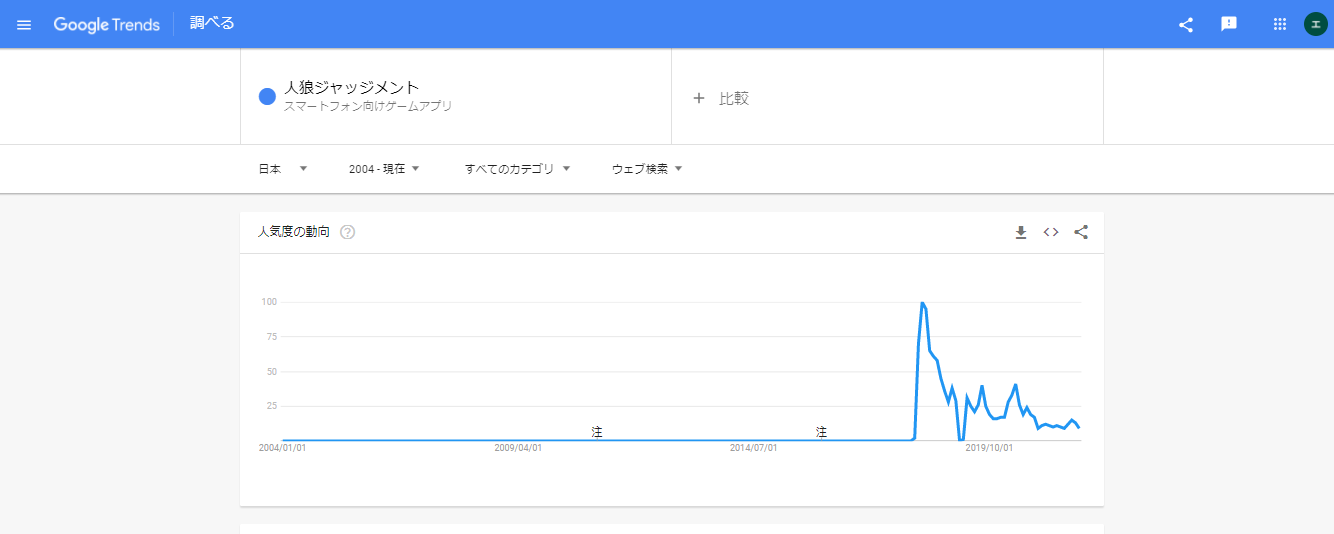1334x534 pixels.
Task: Click the blue term color dot
Action: click(x=267, y=96)
